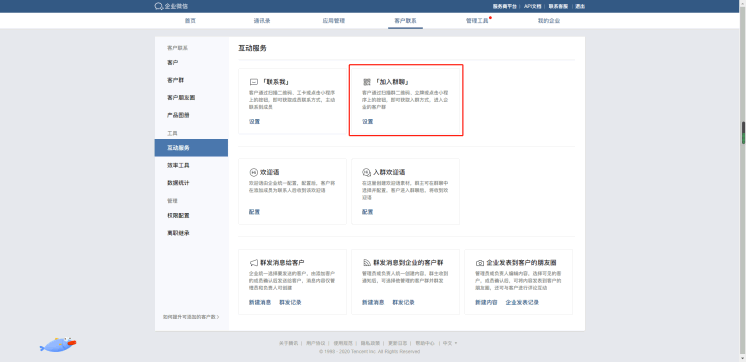Switch to the 通讯录 tab
Image resolution: width=746 pixels, height=362 pixels.
coord(262,21)
